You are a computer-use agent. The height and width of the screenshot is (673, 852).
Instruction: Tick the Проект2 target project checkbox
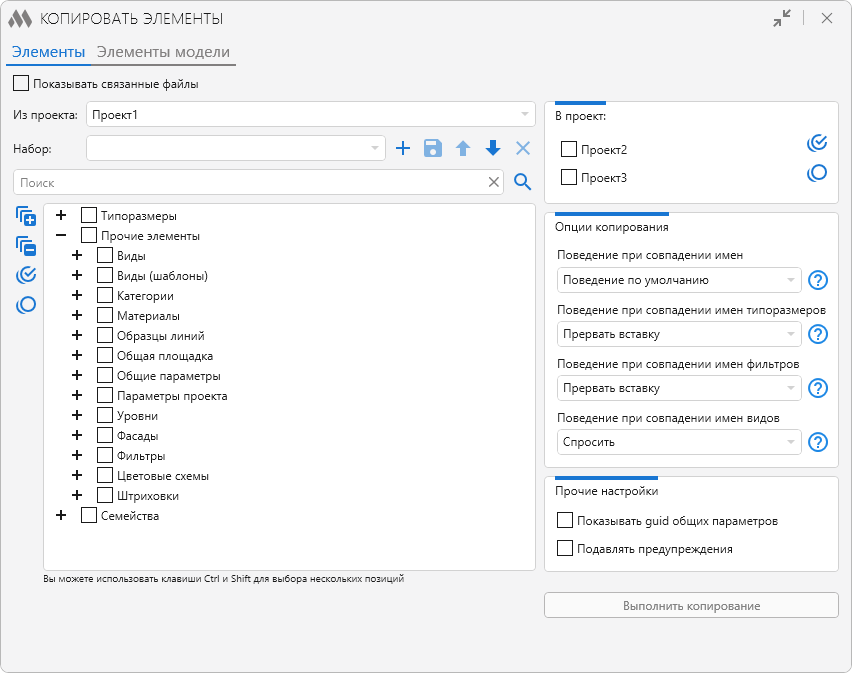[x=569, y=149]
